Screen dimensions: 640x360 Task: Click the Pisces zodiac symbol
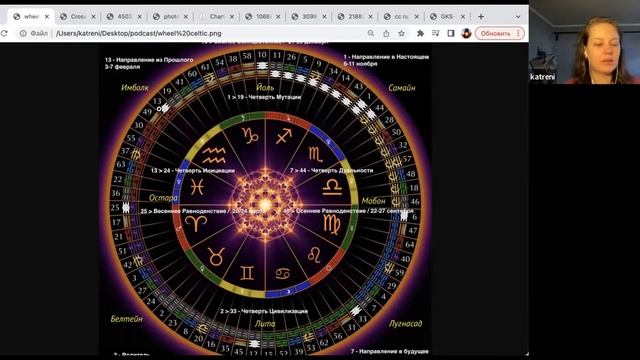(197, 188)
